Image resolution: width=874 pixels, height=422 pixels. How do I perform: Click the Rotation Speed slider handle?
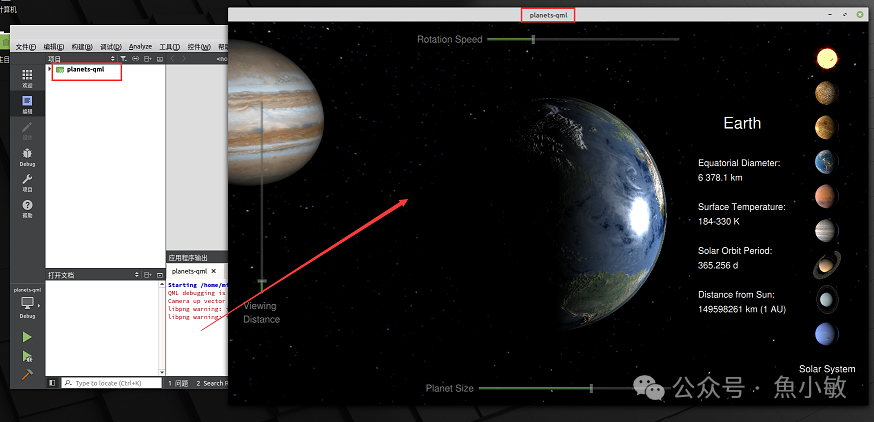point(533,39)
